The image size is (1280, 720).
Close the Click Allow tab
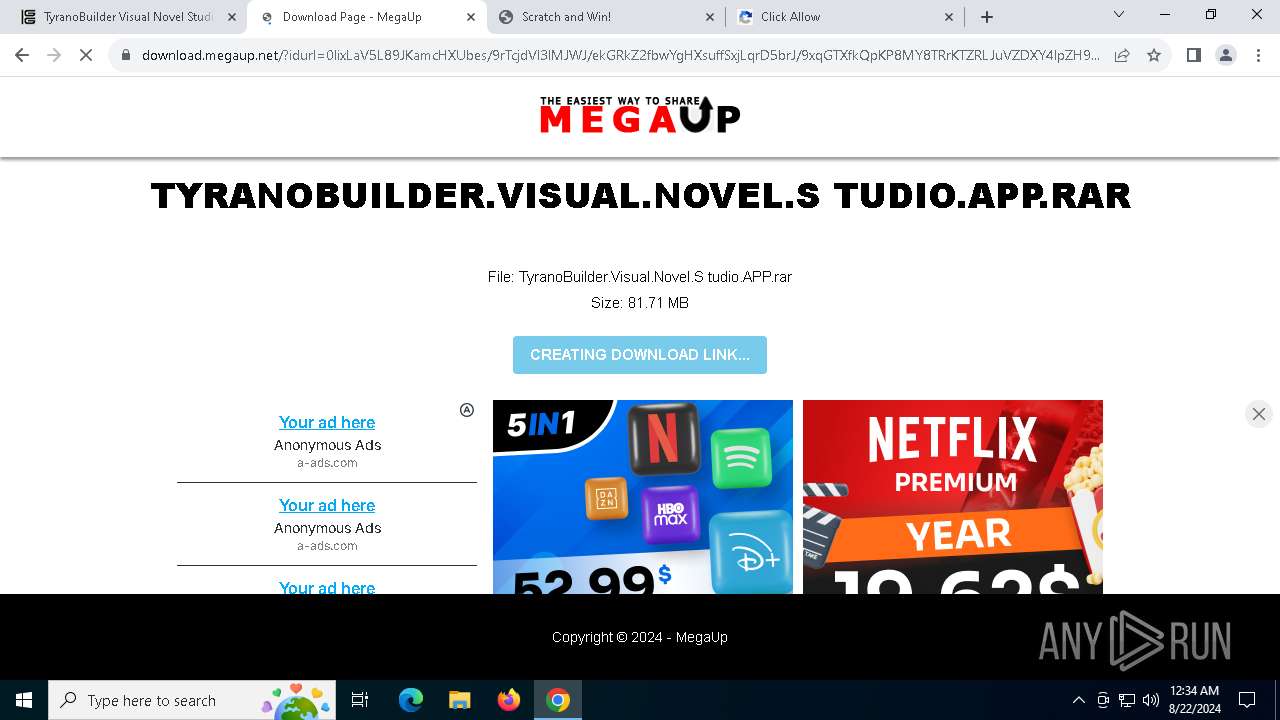(x=949, y=17)
